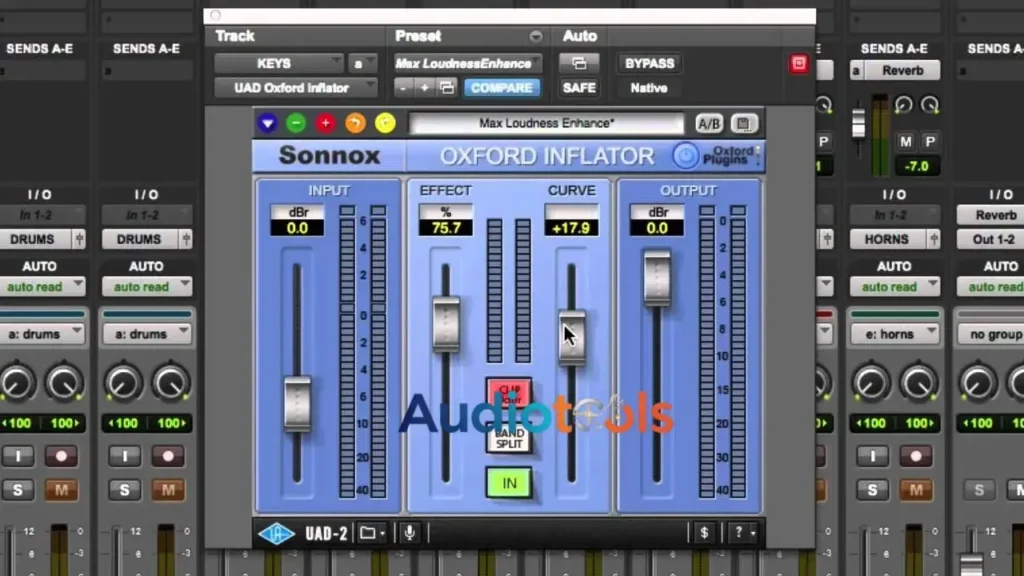The width and height of the screenshot is (1024, 576).
Task: Click the orange undo icon in the Inflator toolbar
Action: [355, 123]
